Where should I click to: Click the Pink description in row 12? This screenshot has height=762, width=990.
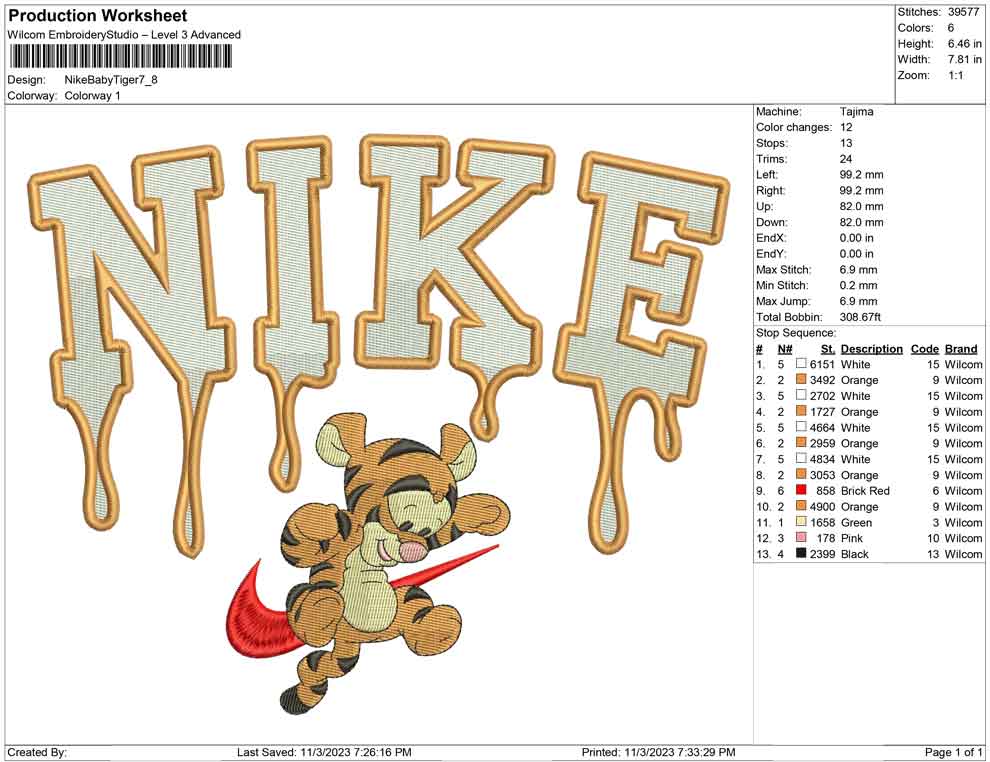coord(852,538)
